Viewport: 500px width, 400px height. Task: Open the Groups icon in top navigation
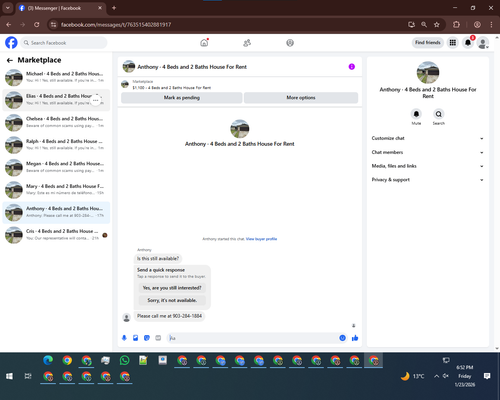click(x=290, y=43)
